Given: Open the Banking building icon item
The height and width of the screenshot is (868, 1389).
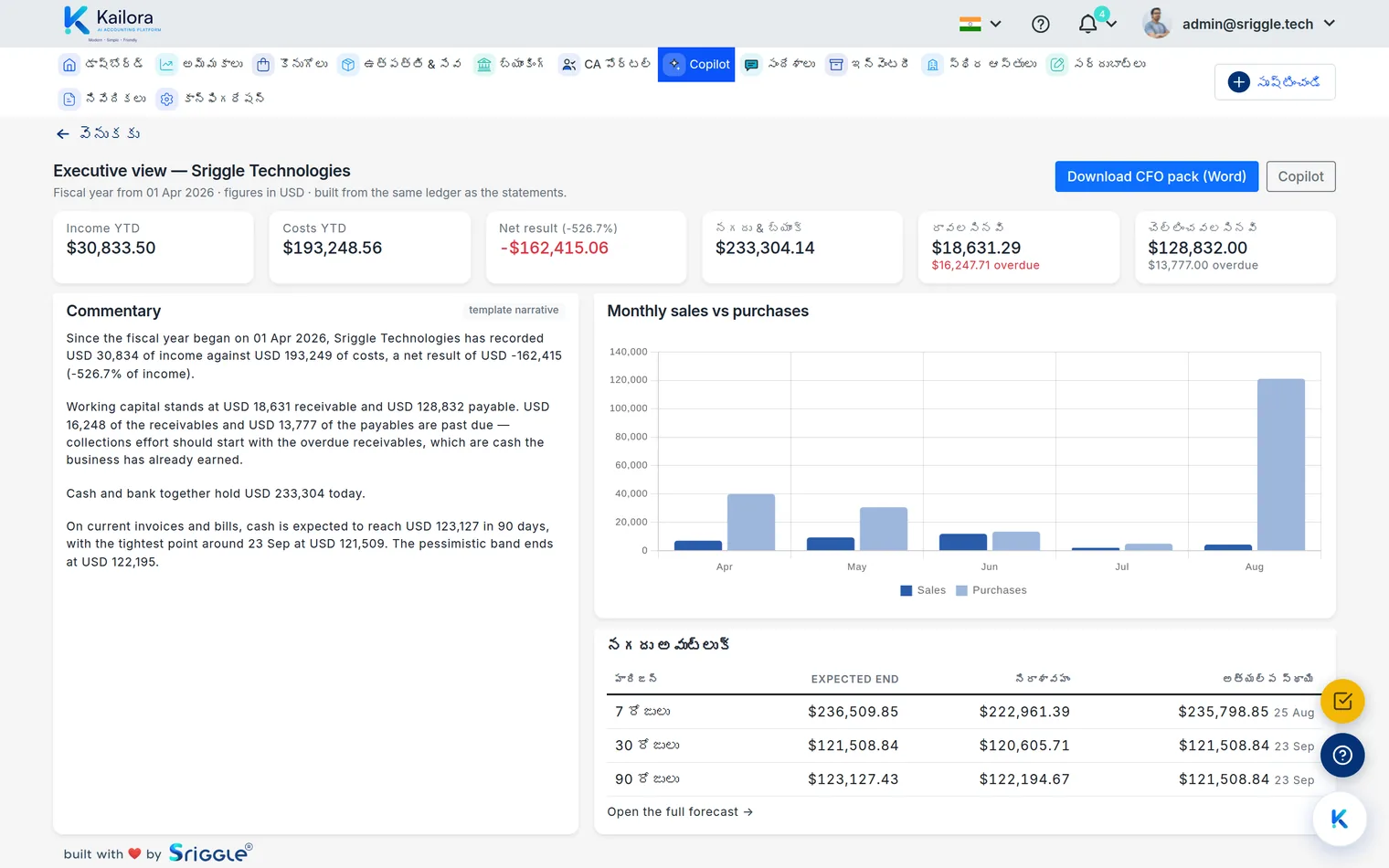Looking at the screenshot, I should [x=484, y=65].
